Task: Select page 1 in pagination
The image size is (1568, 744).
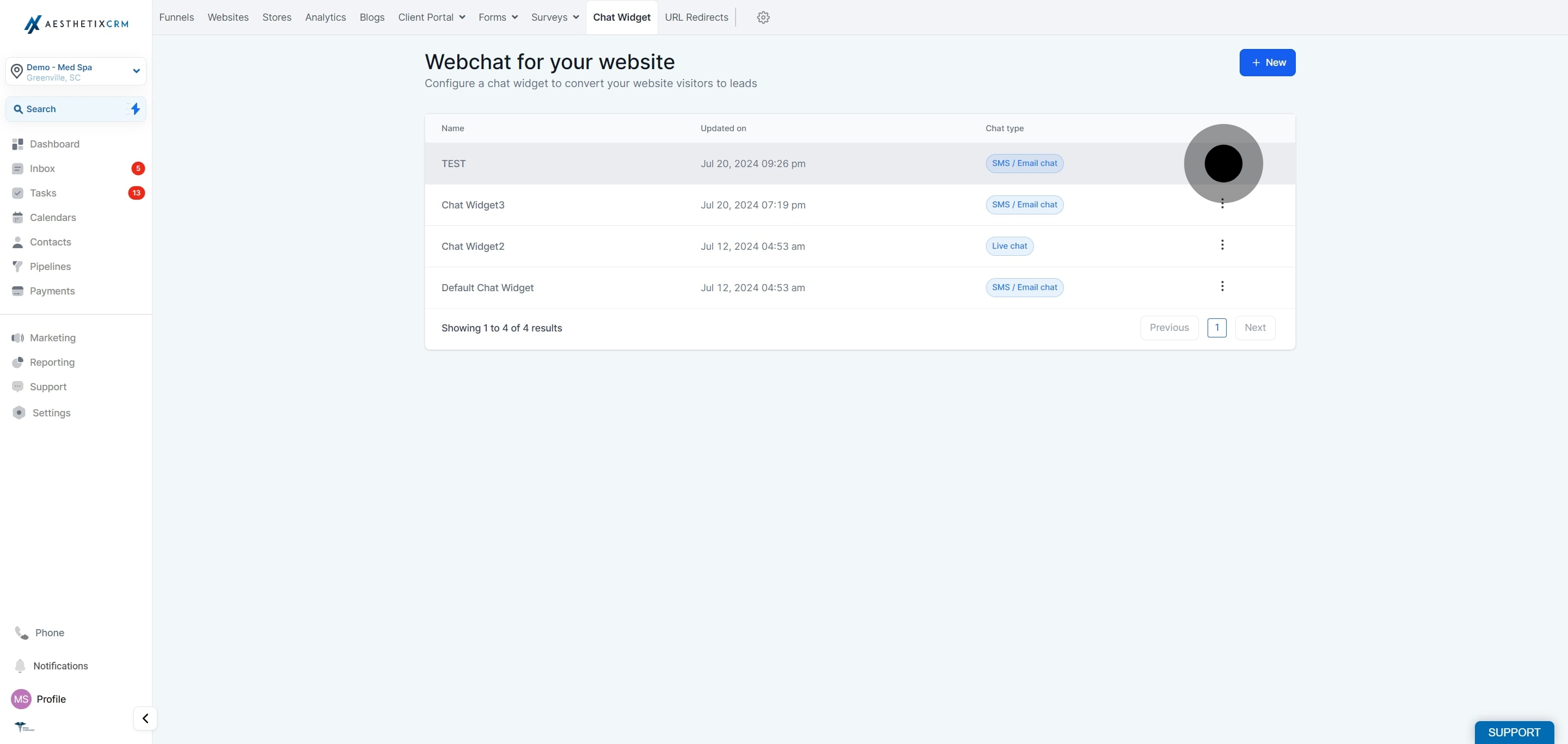Action: [1217, 328]
